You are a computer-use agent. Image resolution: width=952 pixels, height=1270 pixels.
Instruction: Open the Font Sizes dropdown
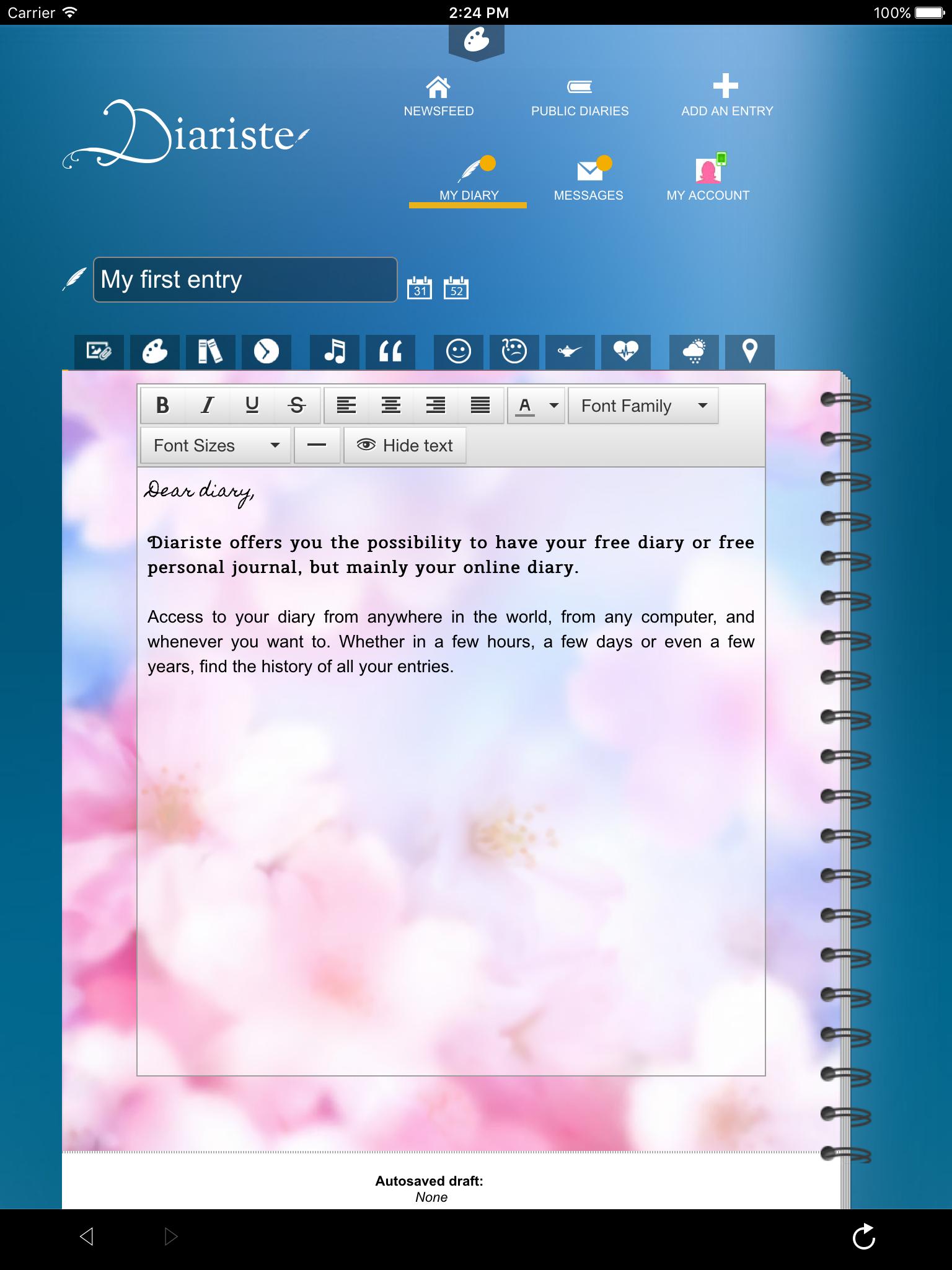[216, 445]
